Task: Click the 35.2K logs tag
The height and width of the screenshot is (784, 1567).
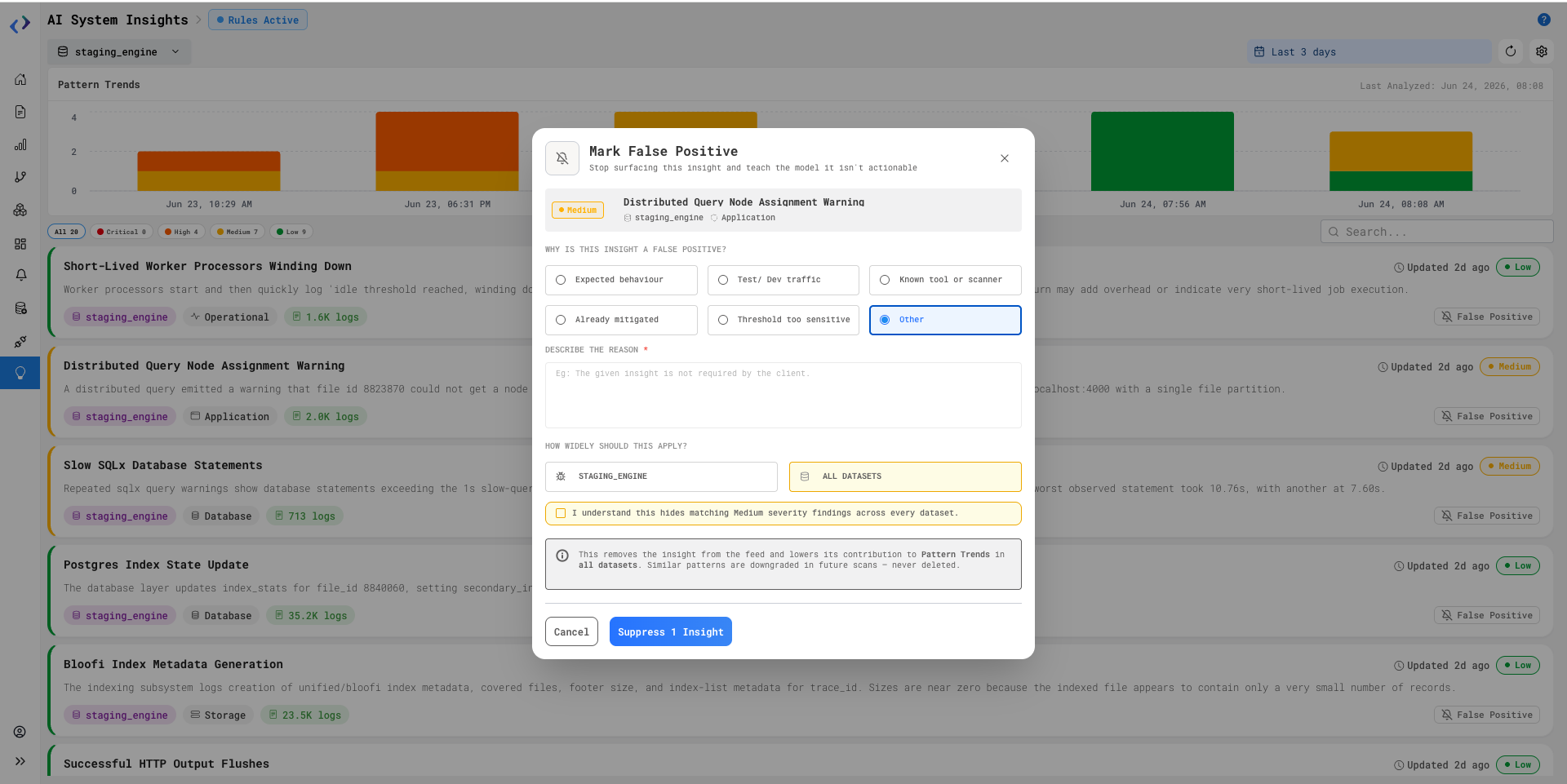Action: (x=311, y=616)
